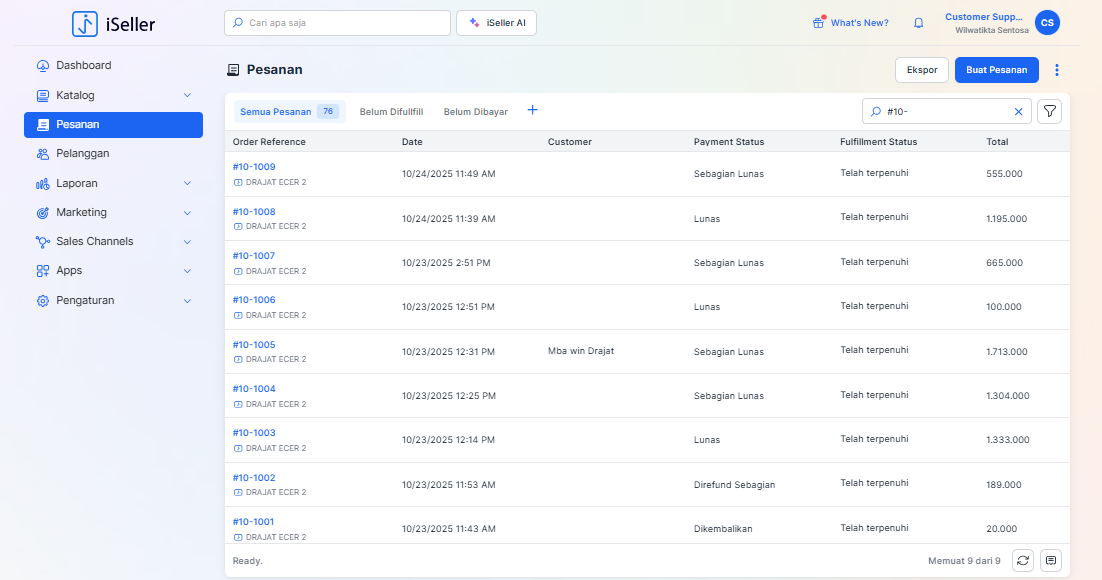Image resolution: width=1102 pixels, height=580 pixels.
Task: Click the Ekspor button
Action: click(921, 70)
